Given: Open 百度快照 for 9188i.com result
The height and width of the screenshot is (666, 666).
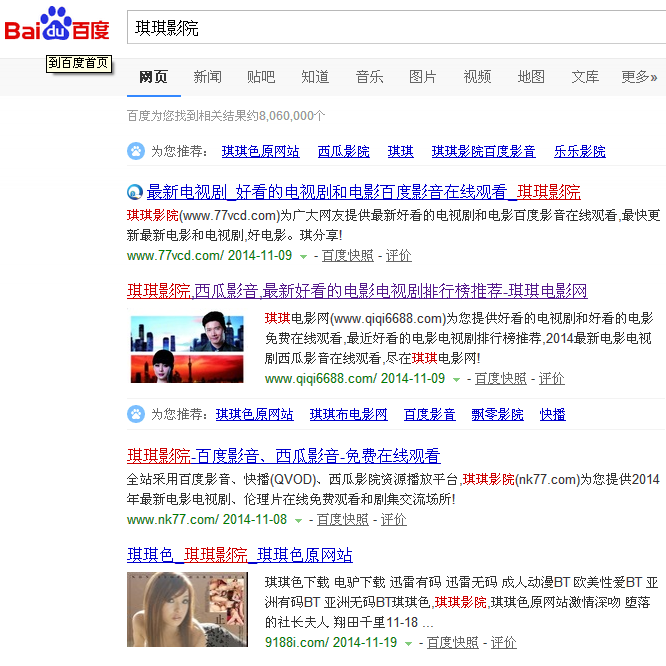Looking at the screenshot, I should pyautogui.click(x=452, y=643).
